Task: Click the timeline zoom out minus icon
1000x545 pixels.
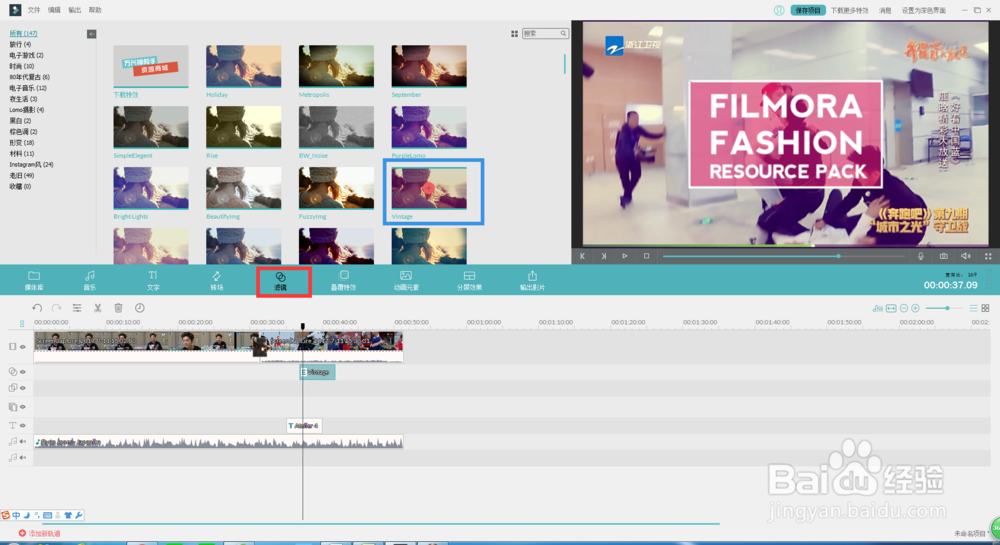Action: (x=904, y=309)
